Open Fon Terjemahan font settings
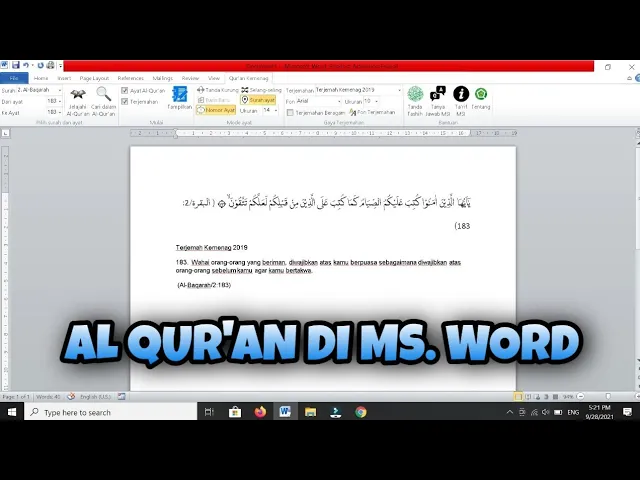640x480 pixels. click(x=372, y=112)
